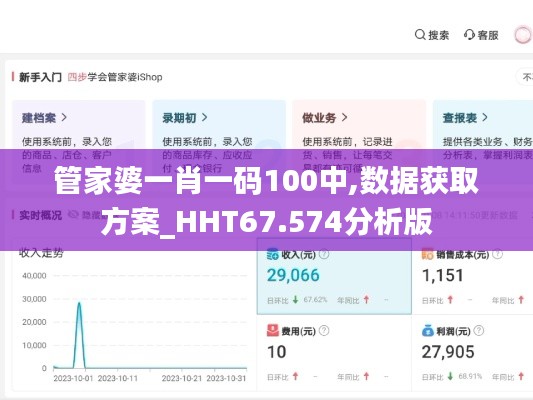The height and width of the screenshot is (400, 533).
Task: Click the money bag icon beside 利润(元)
Action: click(x=427, y=330)
